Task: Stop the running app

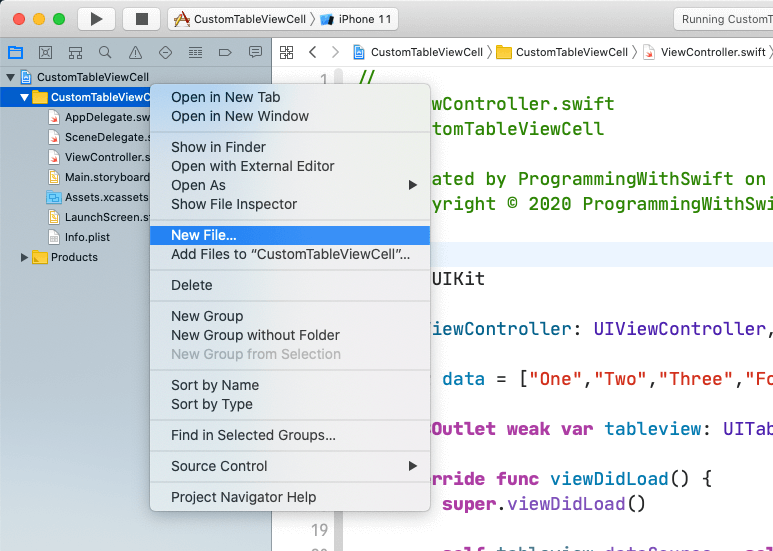Action: (x=142, y=19)
